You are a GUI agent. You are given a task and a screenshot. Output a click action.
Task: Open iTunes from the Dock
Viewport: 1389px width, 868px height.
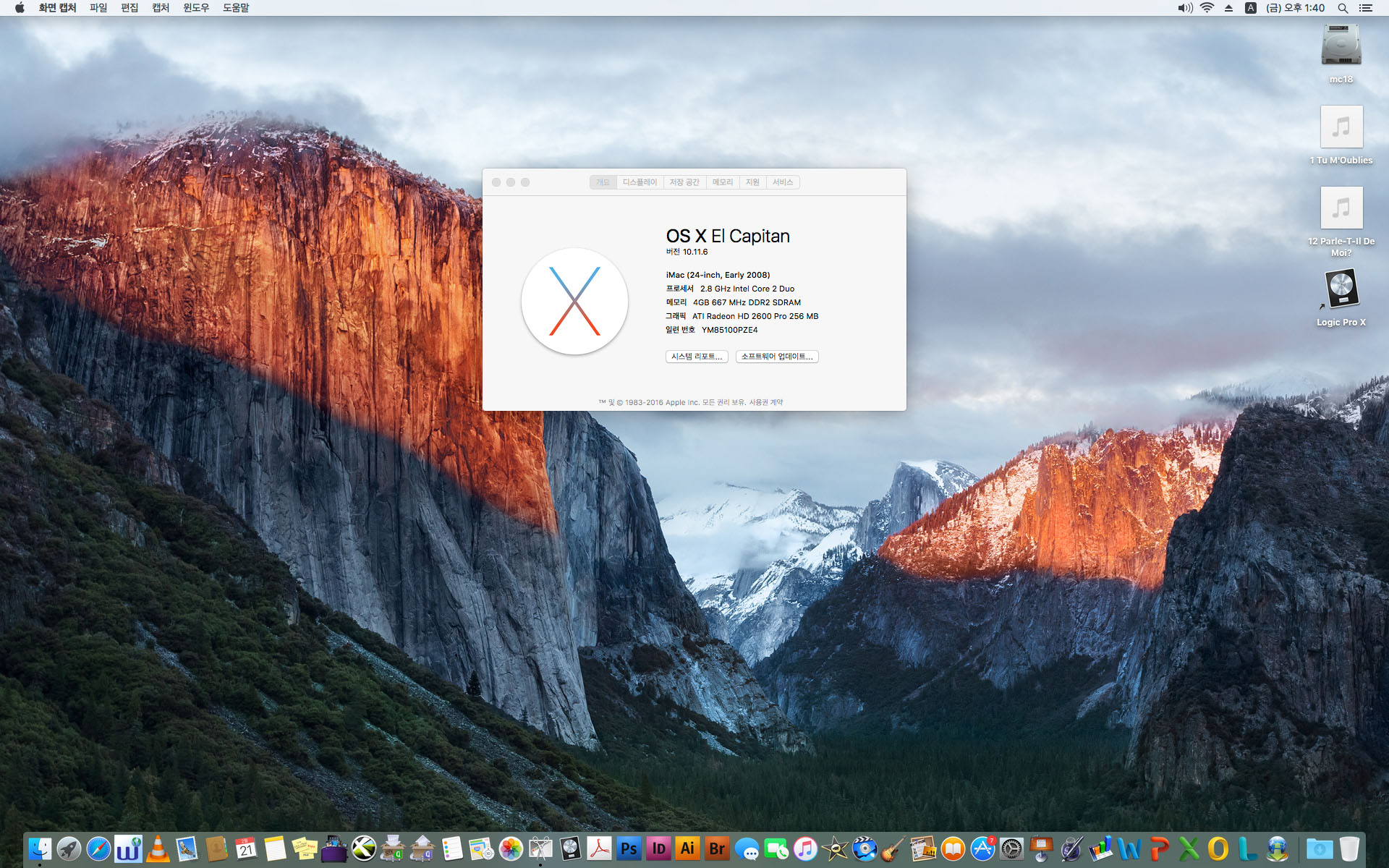click(805, 848)
